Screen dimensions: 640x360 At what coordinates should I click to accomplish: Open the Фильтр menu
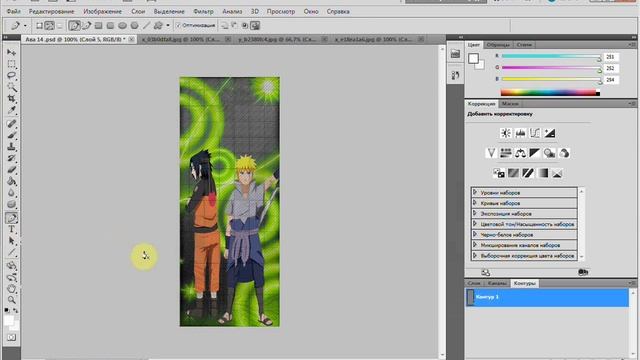[x=203, y=11]
